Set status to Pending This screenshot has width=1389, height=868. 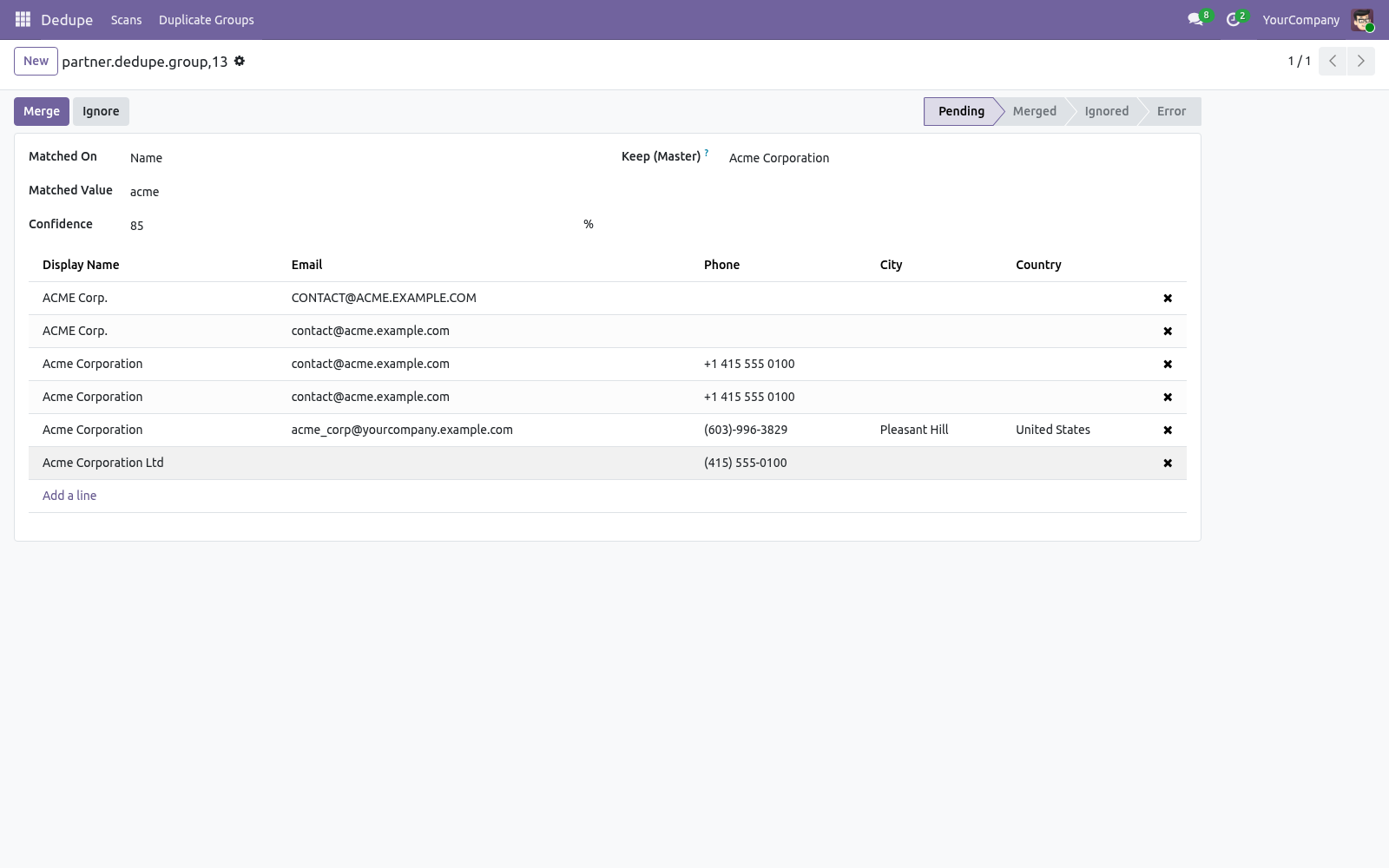tap(961, 111)
